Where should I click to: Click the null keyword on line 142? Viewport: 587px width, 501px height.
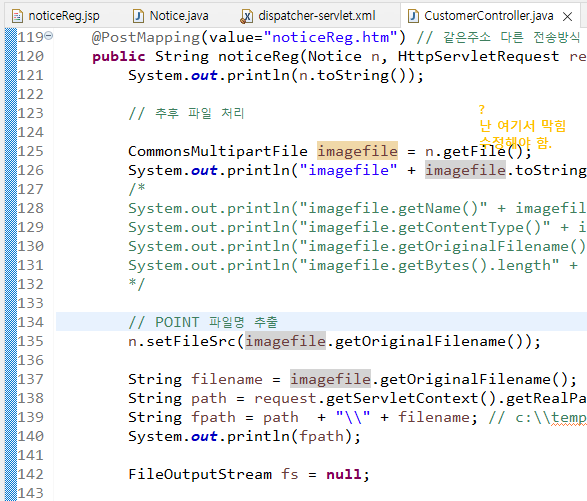pyautogui.click(x=344, y=474)
